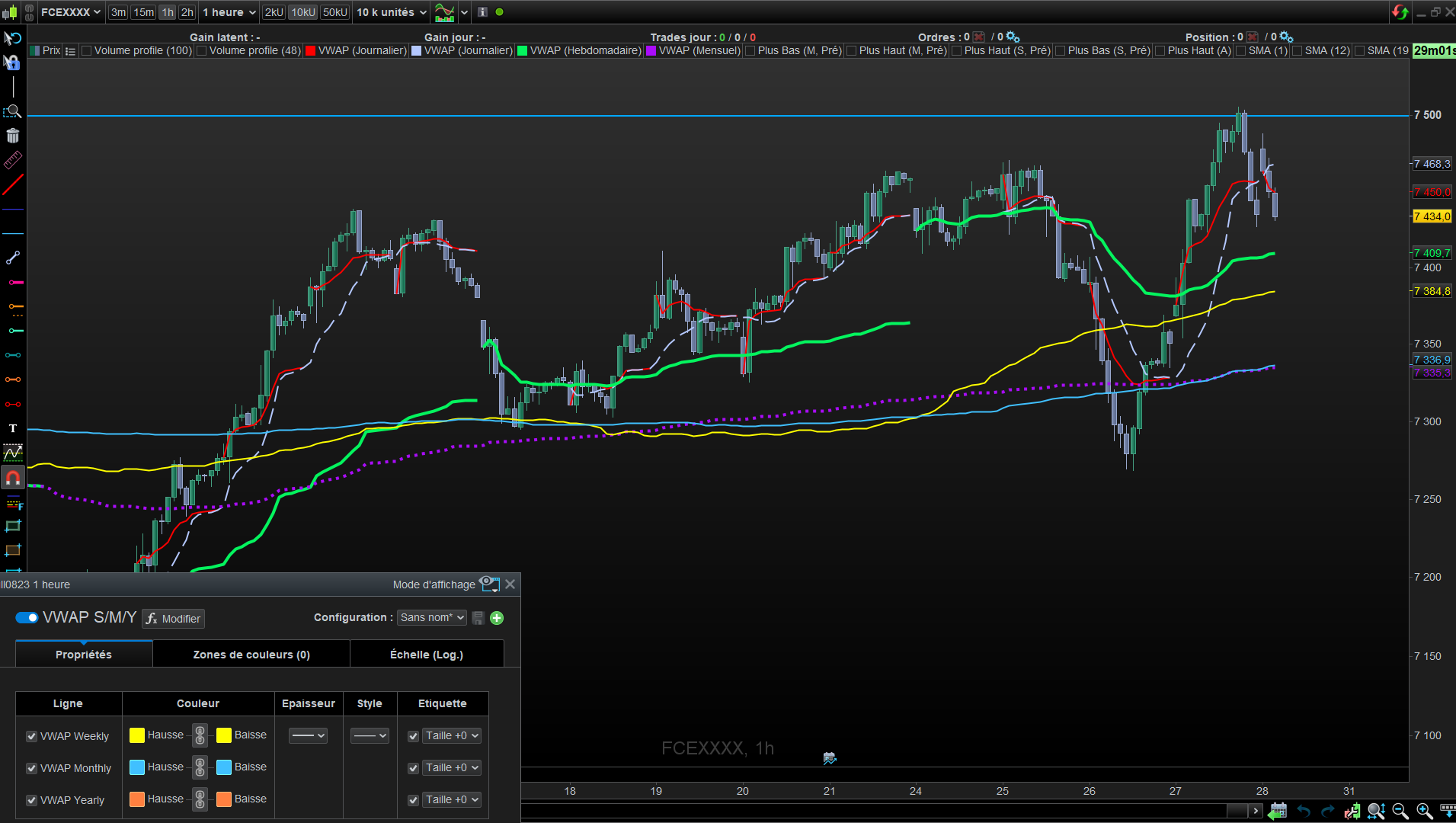The height and width of the screenshot is (823, 1456).
Task: Enable the Volume profile (100) checkbox
Action: (87, 51)
